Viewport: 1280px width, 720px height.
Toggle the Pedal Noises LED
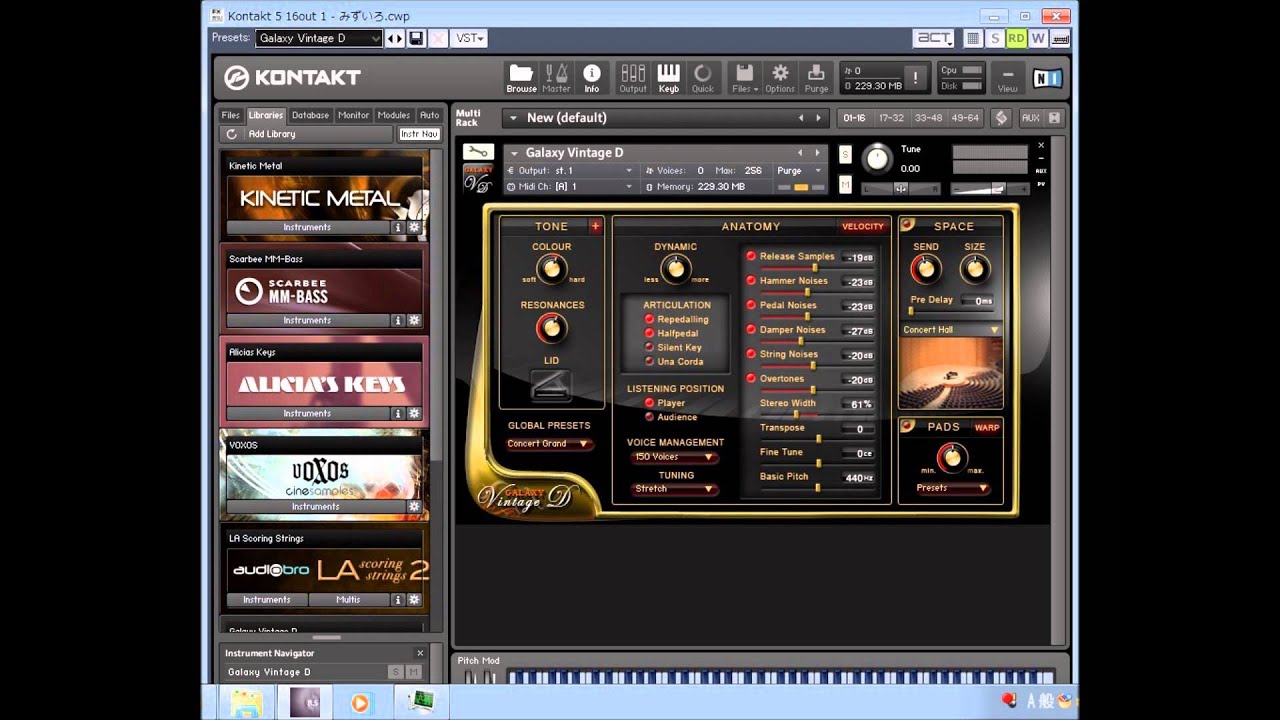(x=751, y=305)
